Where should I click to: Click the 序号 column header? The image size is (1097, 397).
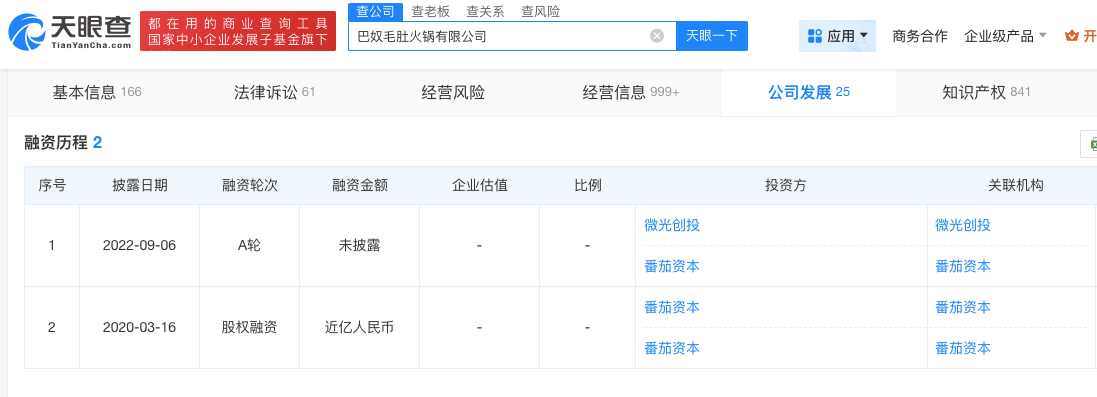click(52, 186)
